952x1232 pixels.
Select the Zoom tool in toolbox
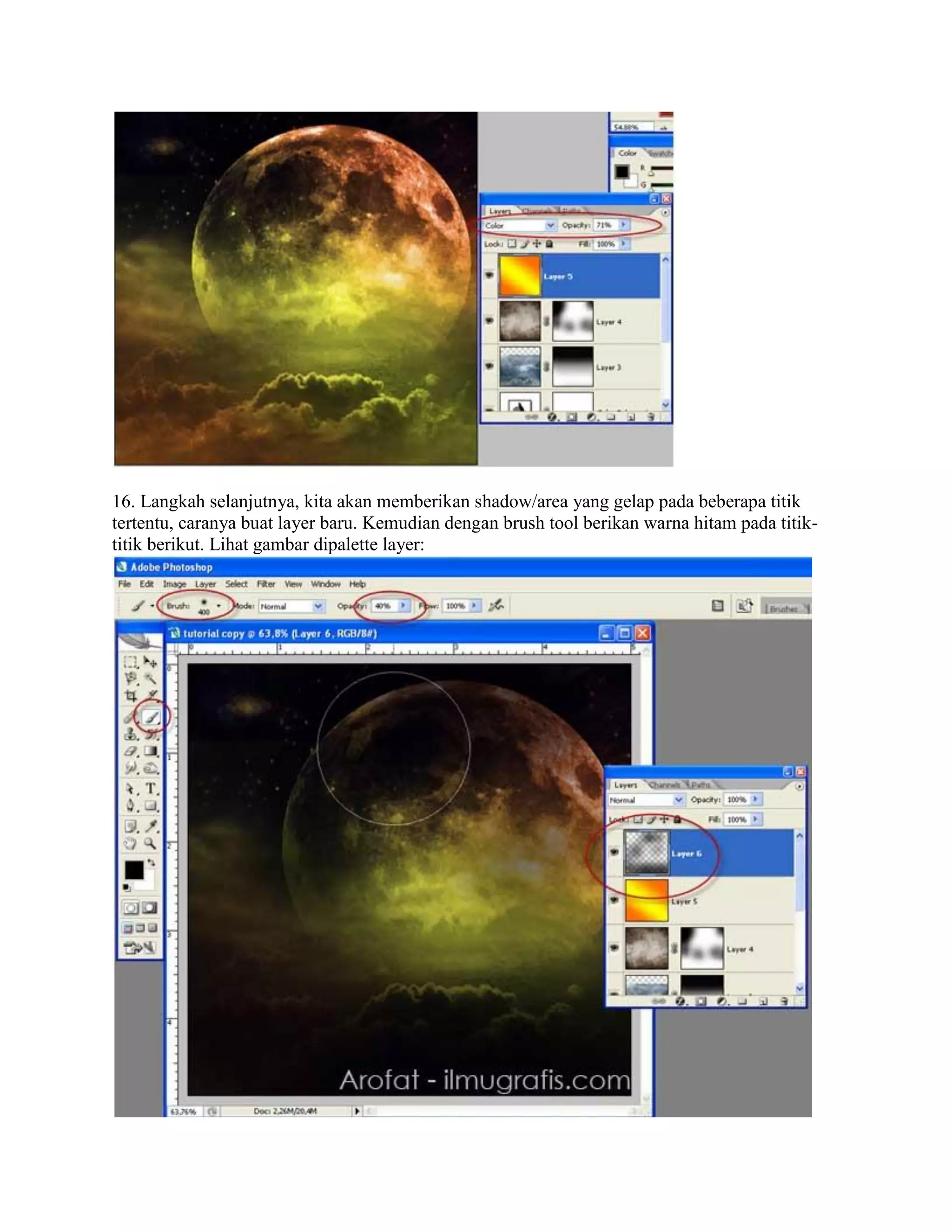pyautogui.click(x=151, y=843)
